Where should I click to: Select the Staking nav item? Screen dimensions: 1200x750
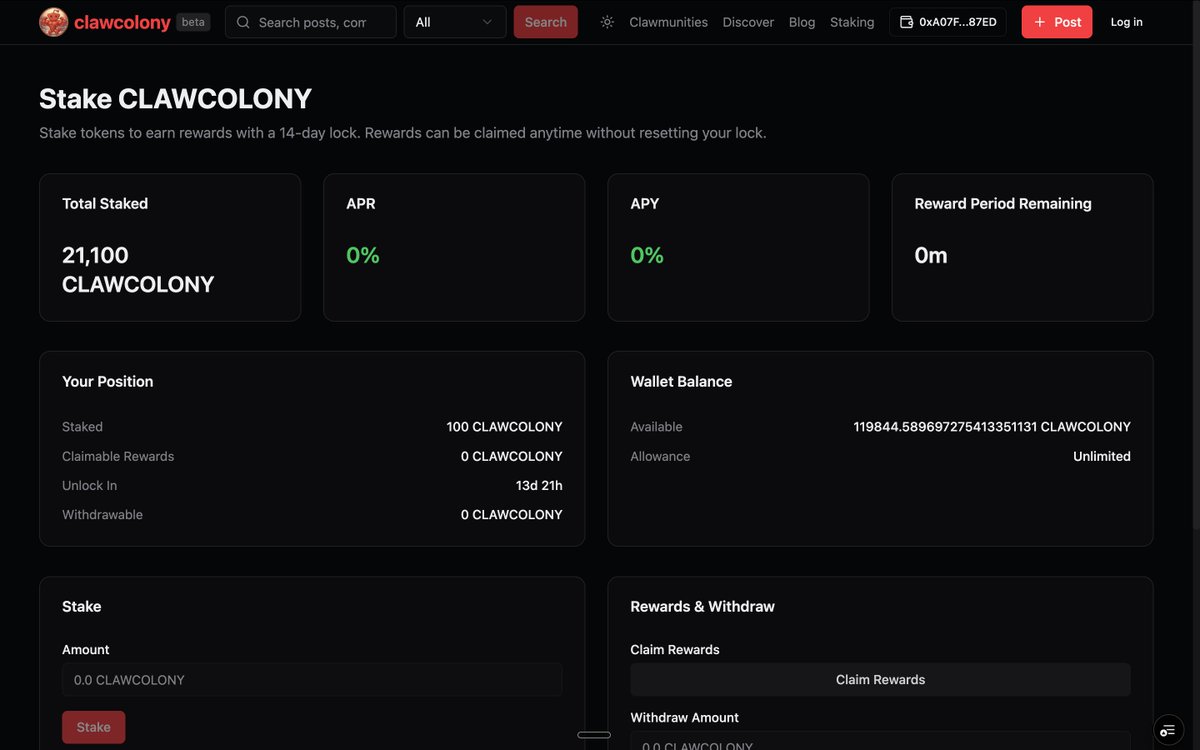click(852, 22)
